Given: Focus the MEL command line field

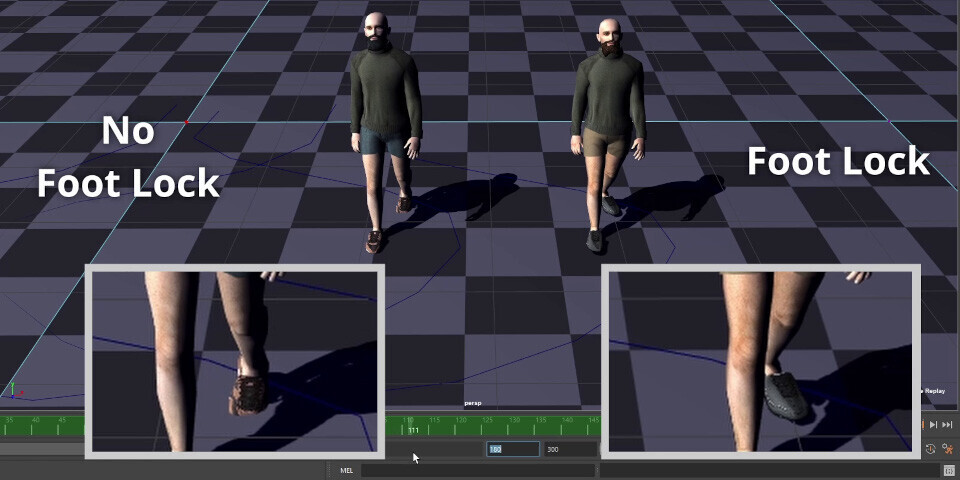Looking at the screenshot, I should click(478, 471).
